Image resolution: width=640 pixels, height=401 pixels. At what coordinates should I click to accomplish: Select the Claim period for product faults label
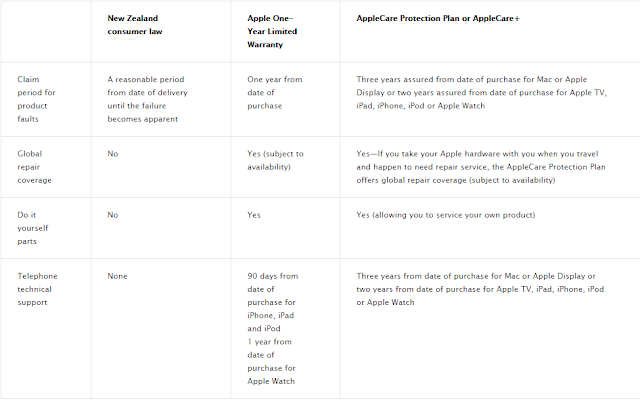(x=36, y=97)
